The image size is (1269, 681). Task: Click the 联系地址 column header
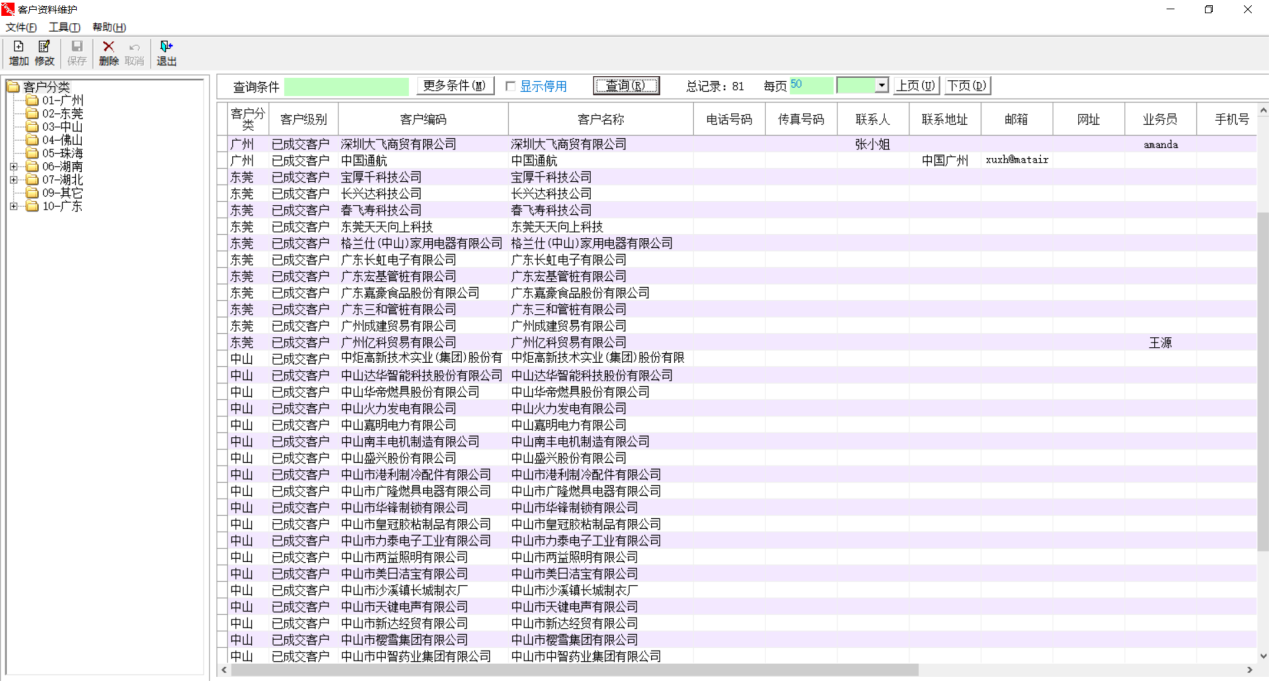[945, 119]
